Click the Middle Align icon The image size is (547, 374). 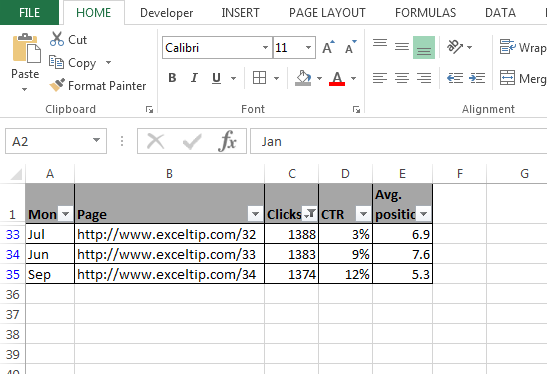pos(402,47)
